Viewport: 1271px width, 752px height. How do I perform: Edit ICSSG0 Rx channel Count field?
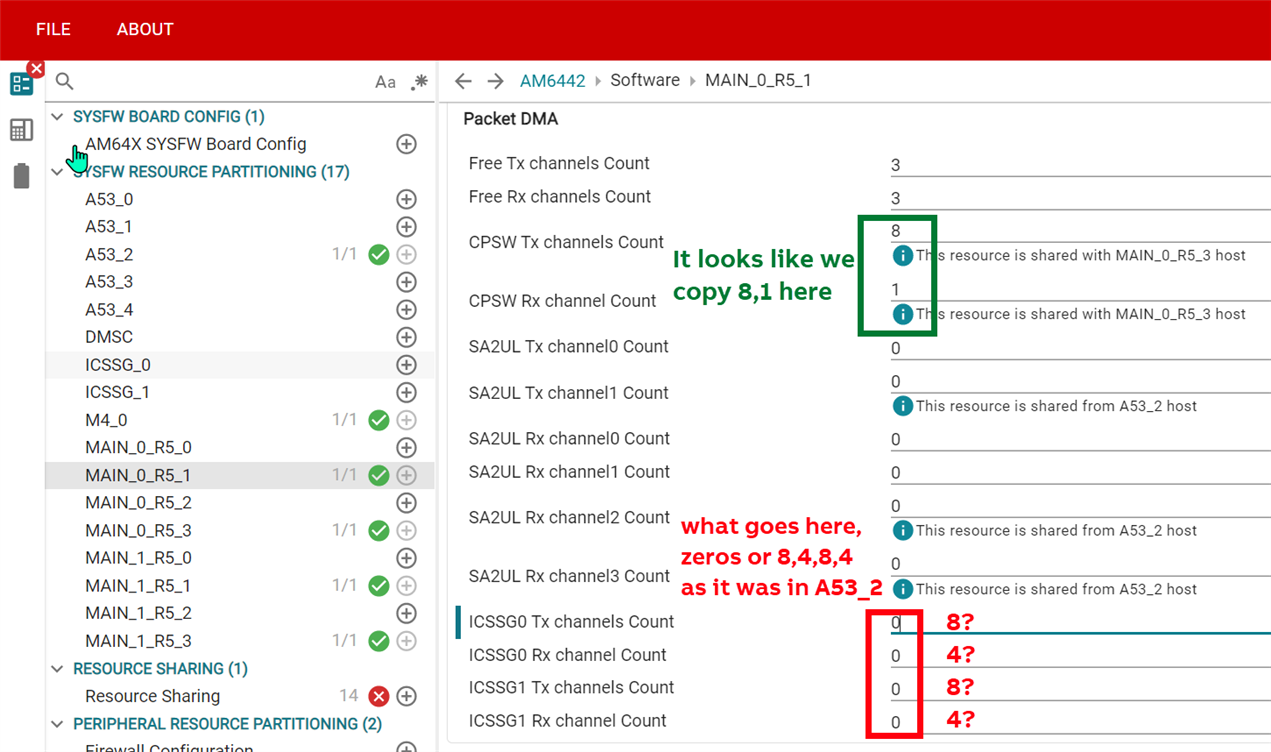pos(1080,656)
